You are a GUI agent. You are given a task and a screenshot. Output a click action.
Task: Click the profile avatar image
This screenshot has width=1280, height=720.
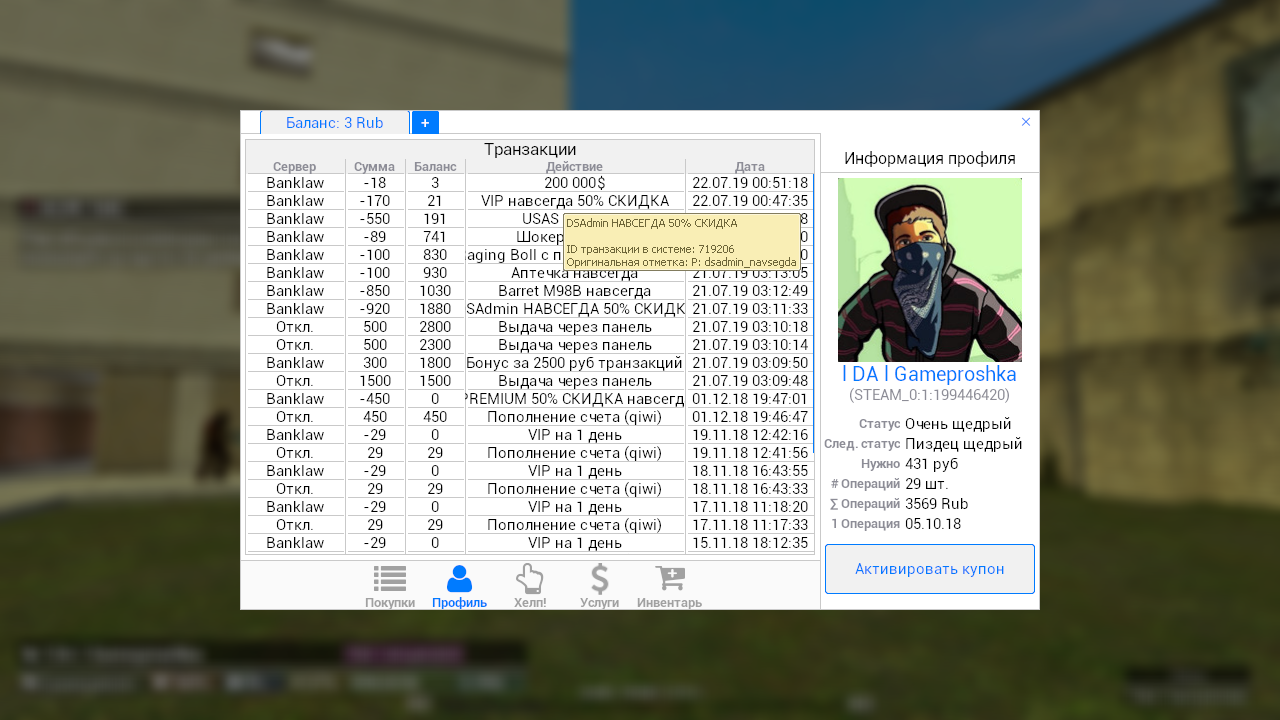click(x=929, y=269)
